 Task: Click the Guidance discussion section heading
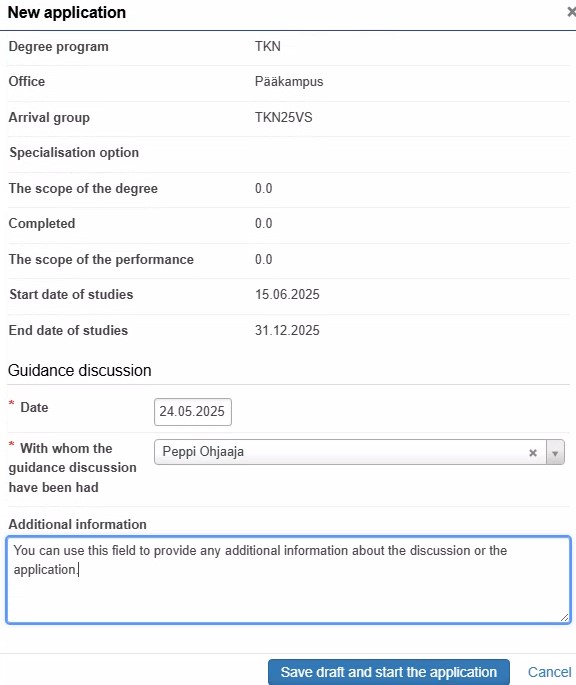coord(80,370)
